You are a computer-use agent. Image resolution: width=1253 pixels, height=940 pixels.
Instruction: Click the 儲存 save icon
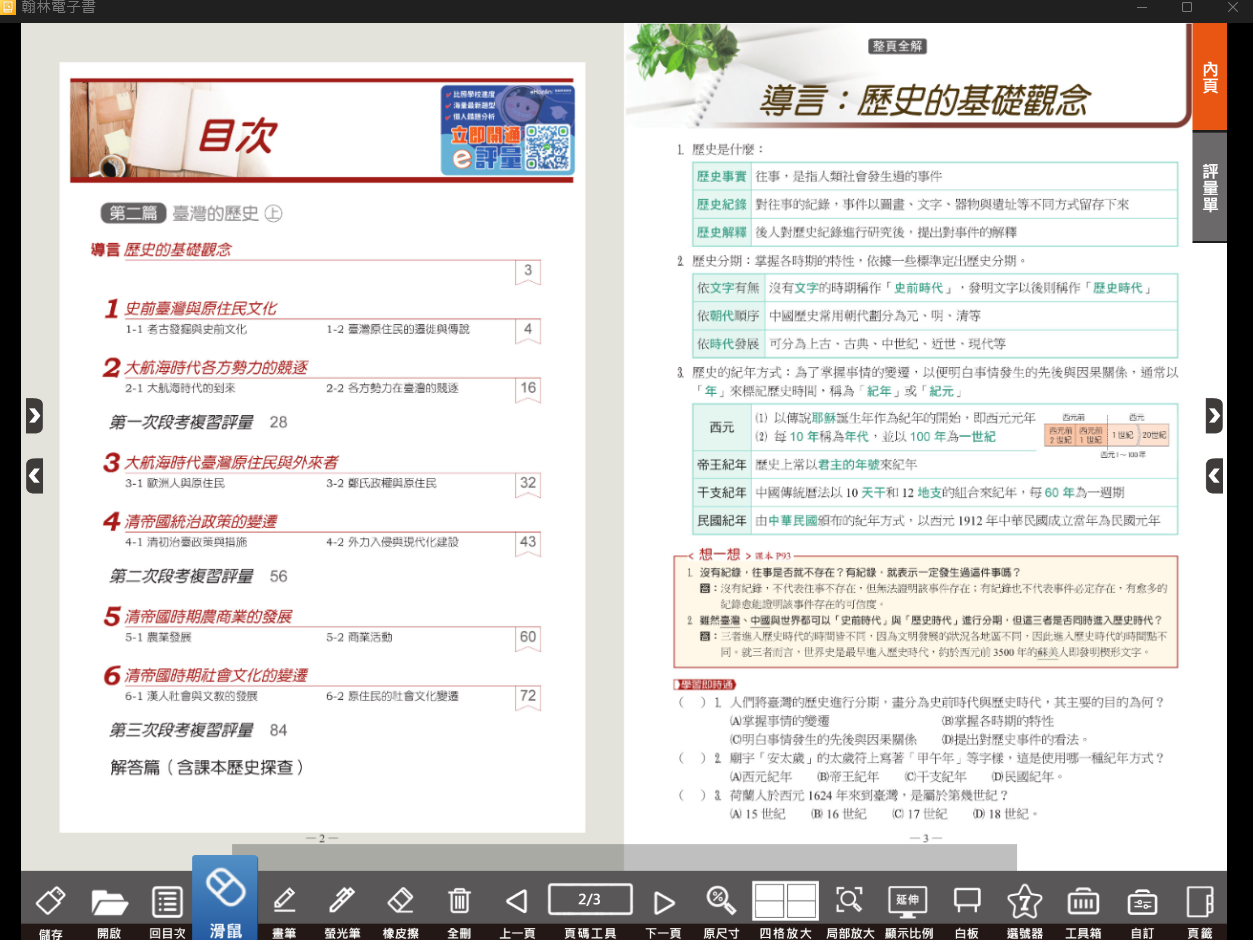pyautogui.click(x=50, y=902)
